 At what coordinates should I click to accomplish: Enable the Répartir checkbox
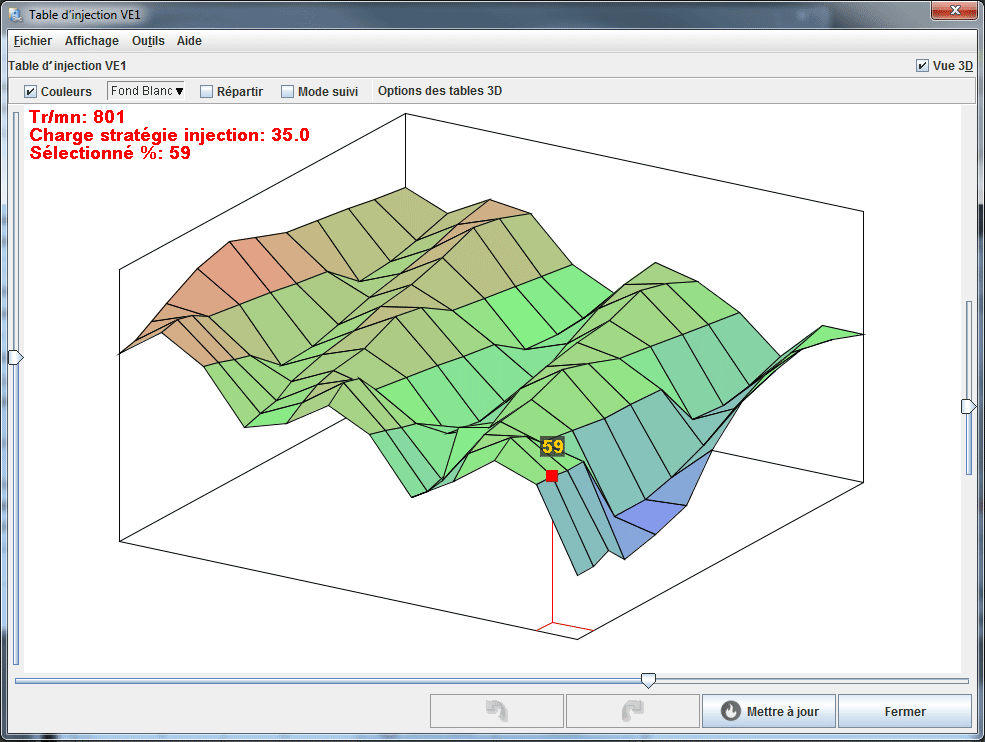[207, 92]
